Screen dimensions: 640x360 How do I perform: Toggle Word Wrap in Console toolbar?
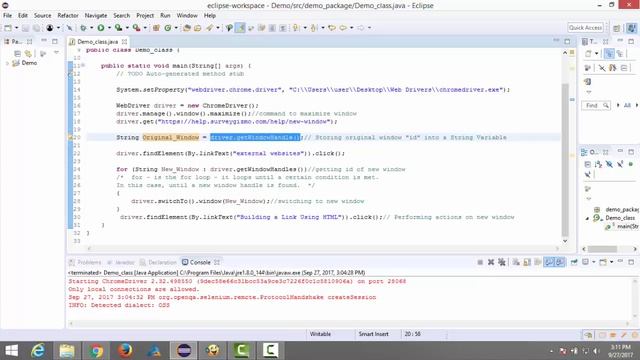point(538,262)
